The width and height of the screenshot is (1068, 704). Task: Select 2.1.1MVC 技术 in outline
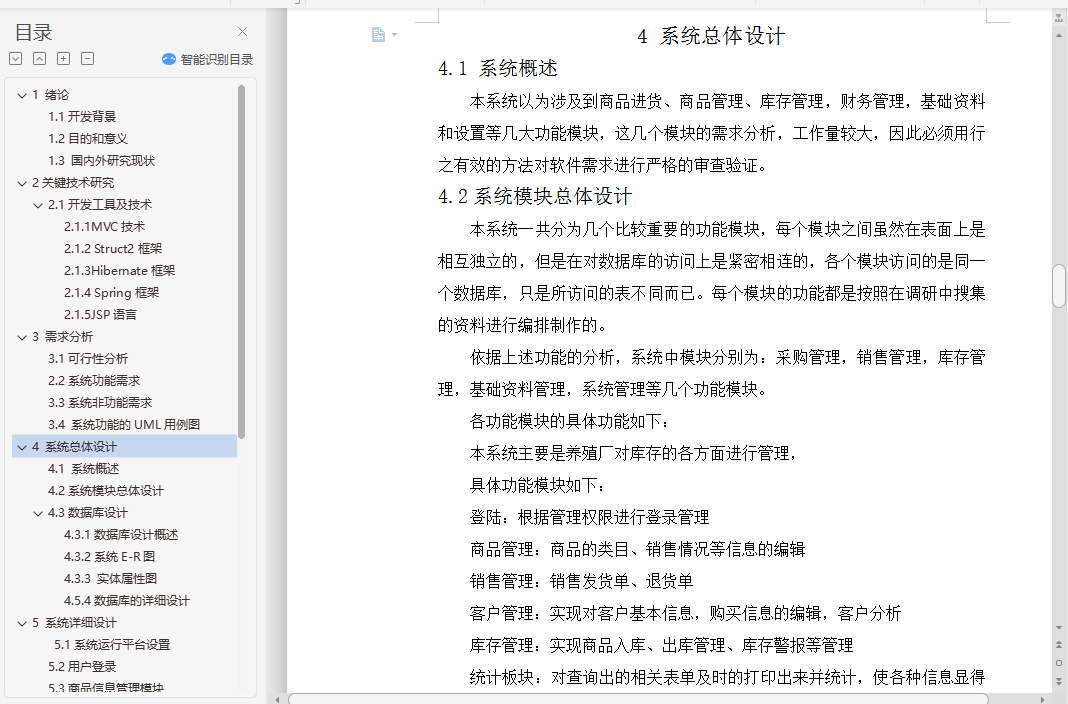104,227
